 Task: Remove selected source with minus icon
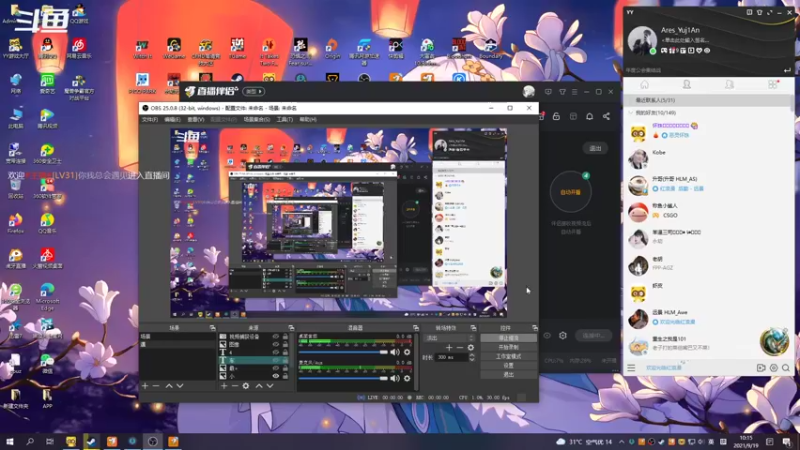click(x=235, y=386)
